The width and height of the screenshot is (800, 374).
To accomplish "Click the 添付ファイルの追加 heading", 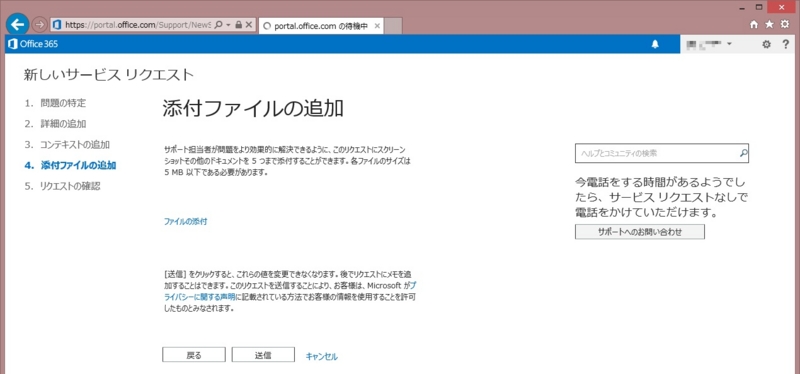I will point(253,109).
